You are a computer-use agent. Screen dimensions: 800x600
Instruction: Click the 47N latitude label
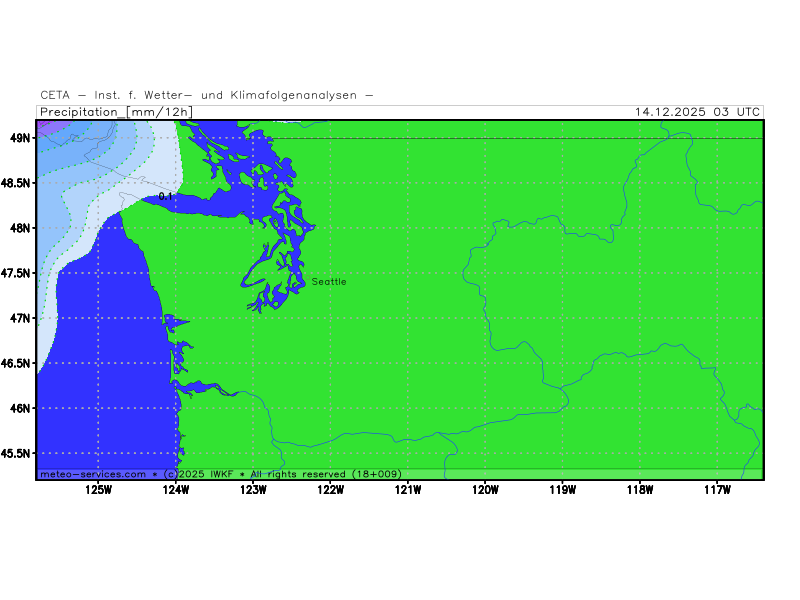click(19, 318)
